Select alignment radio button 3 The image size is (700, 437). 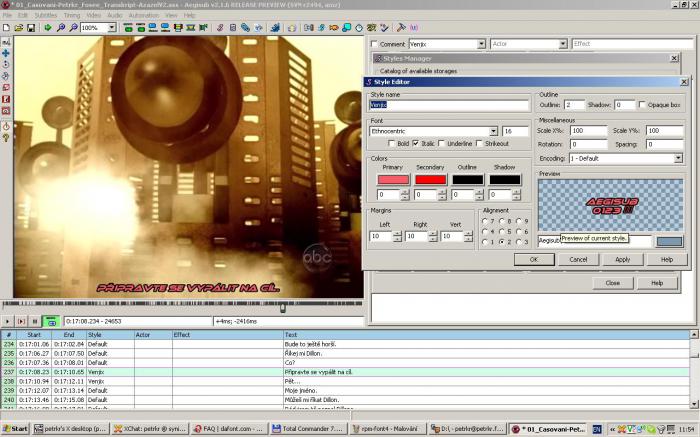[519, 242]
